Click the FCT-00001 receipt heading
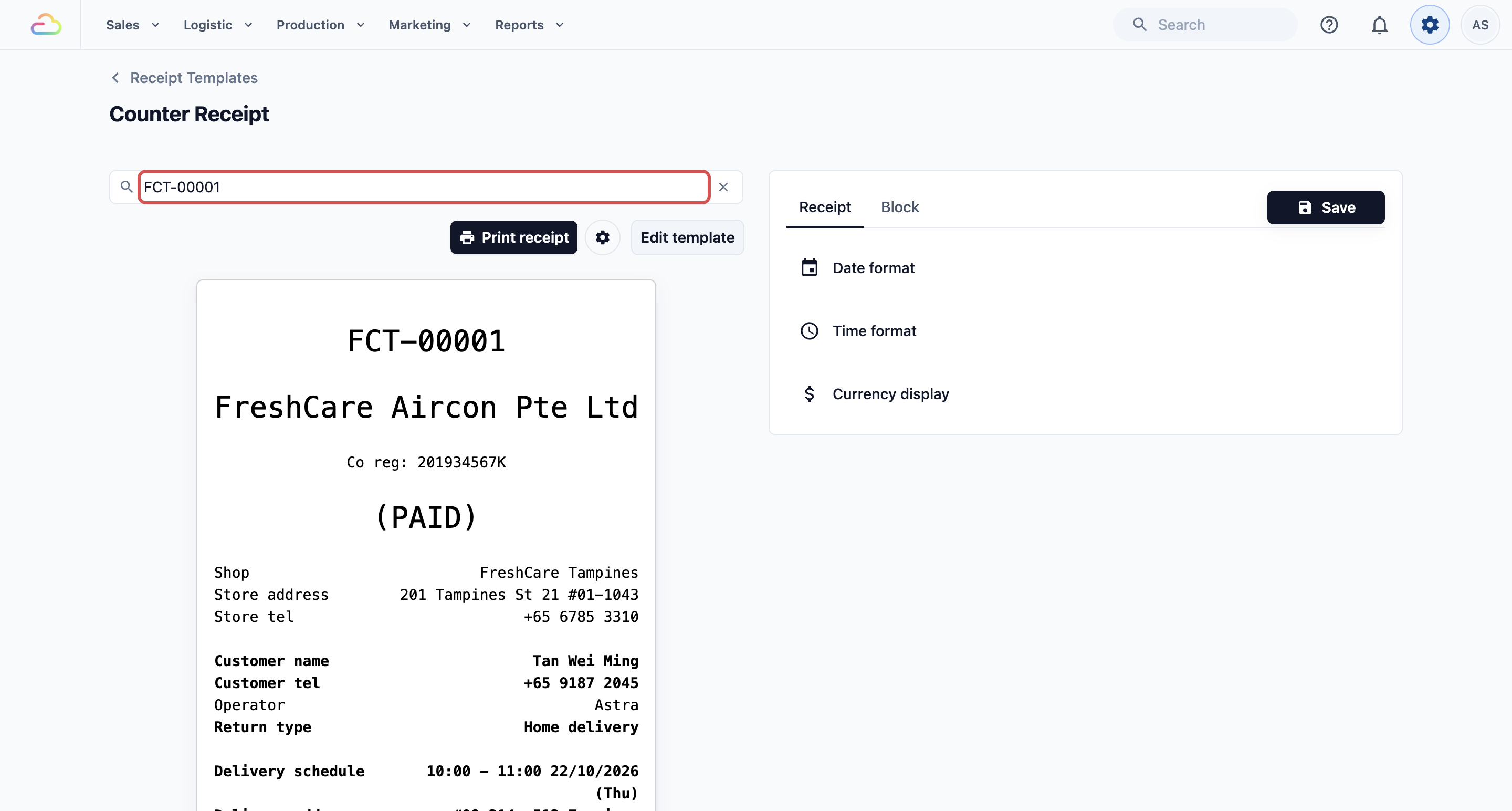Screen dimensions: 1512x811 click(x=426, y=341)
